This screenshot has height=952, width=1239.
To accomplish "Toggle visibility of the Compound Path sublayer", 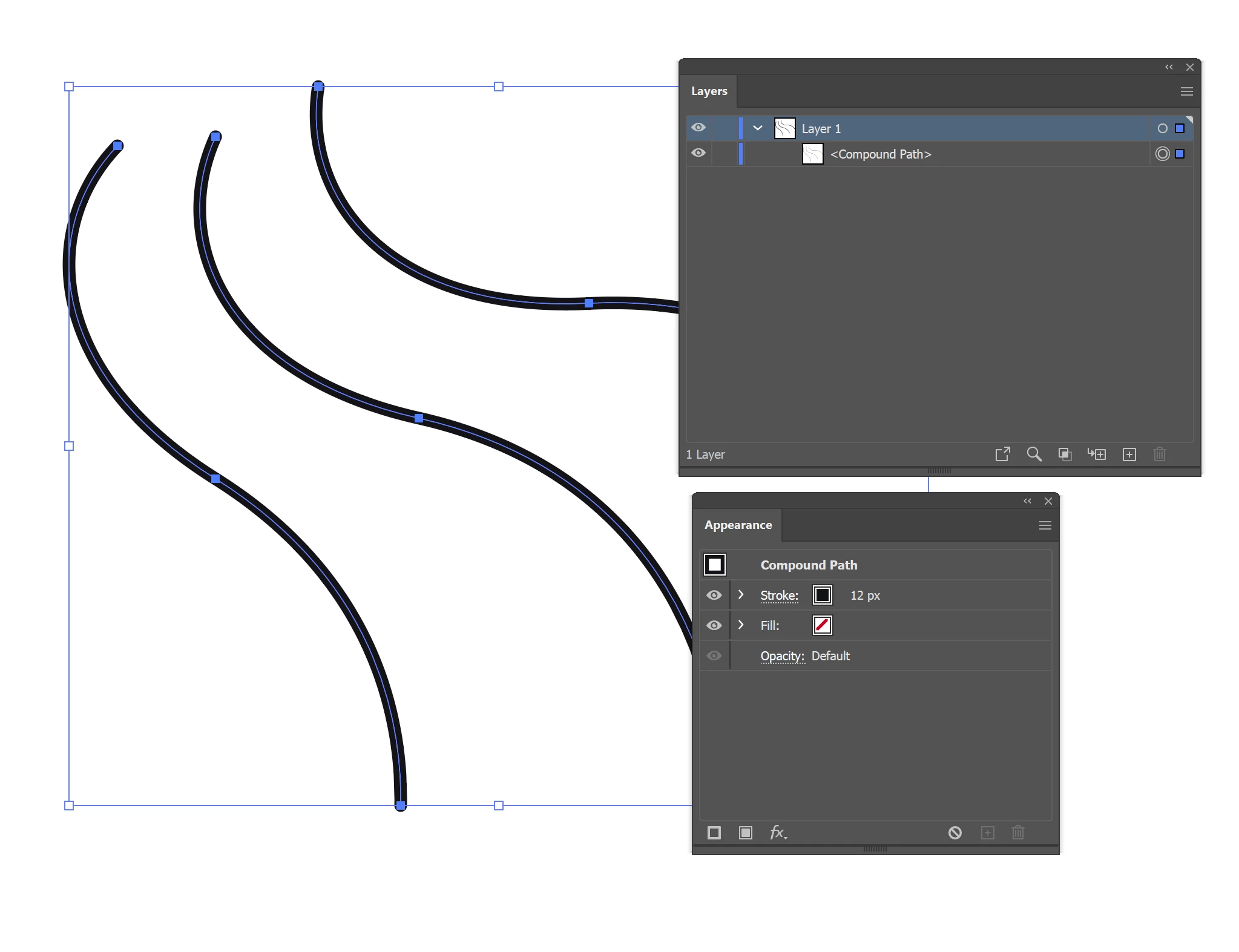I will [698, 153].
